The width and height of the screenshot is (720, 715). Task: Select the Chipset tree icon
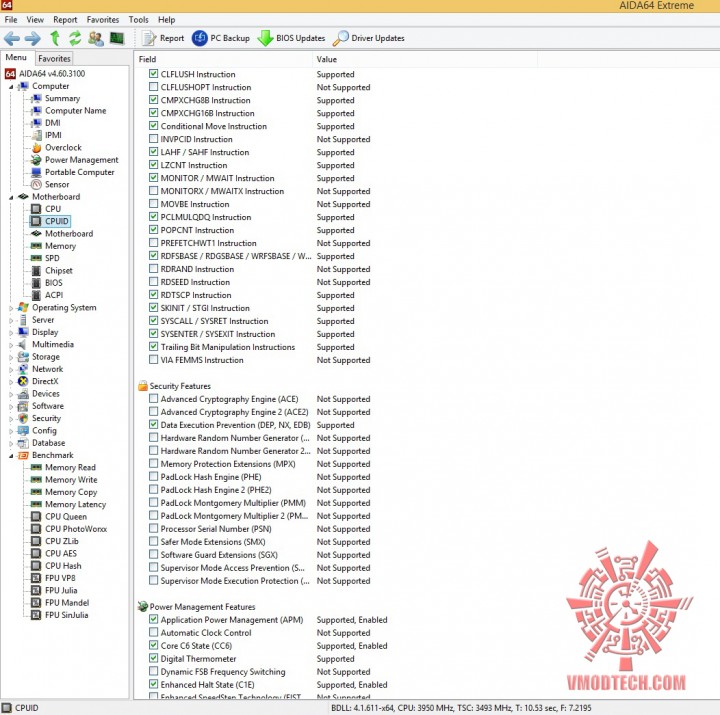tap(36, 270)
